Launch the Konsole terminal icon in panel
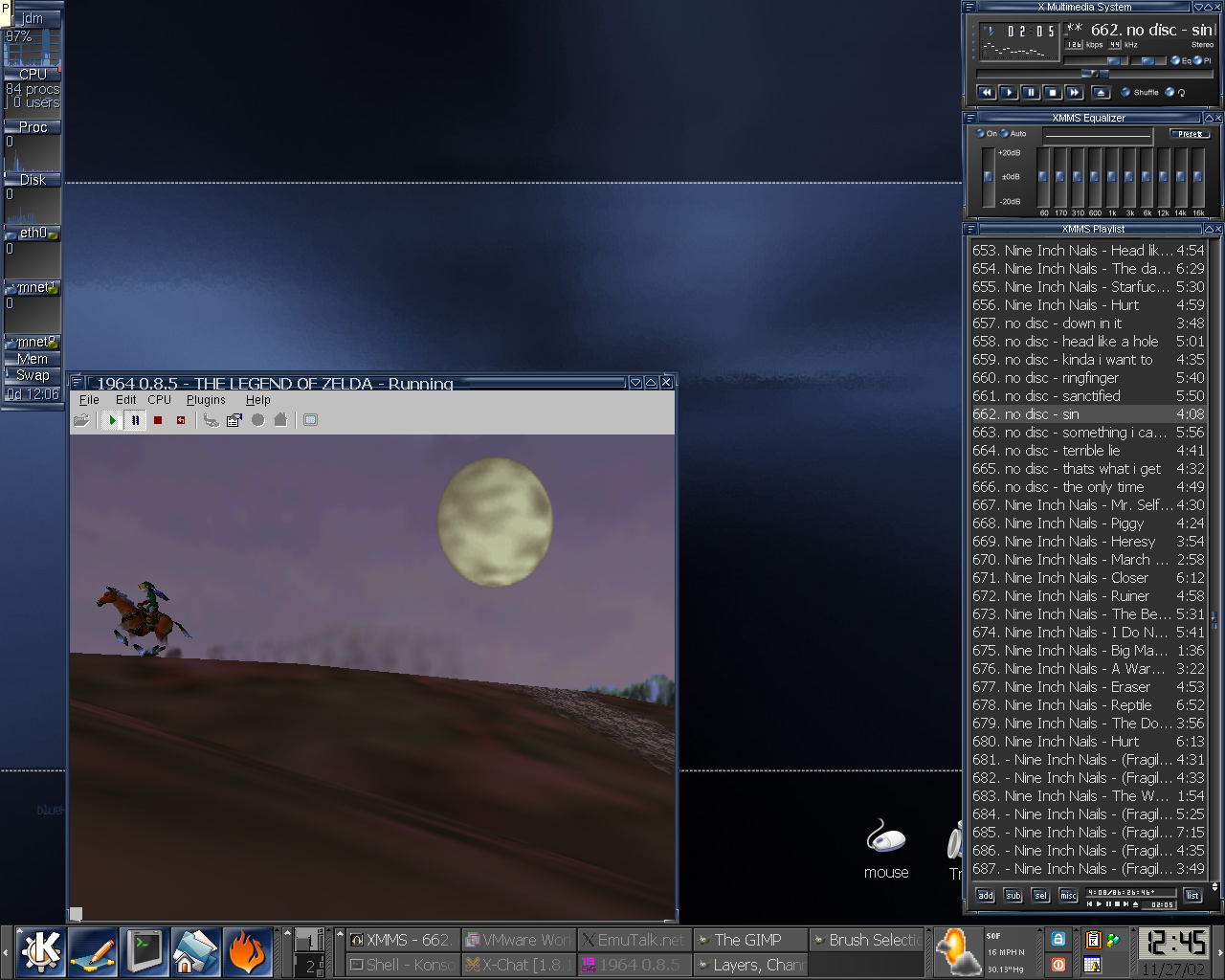The width and height of the screenshot is (1225, 980). click(145, 952)
